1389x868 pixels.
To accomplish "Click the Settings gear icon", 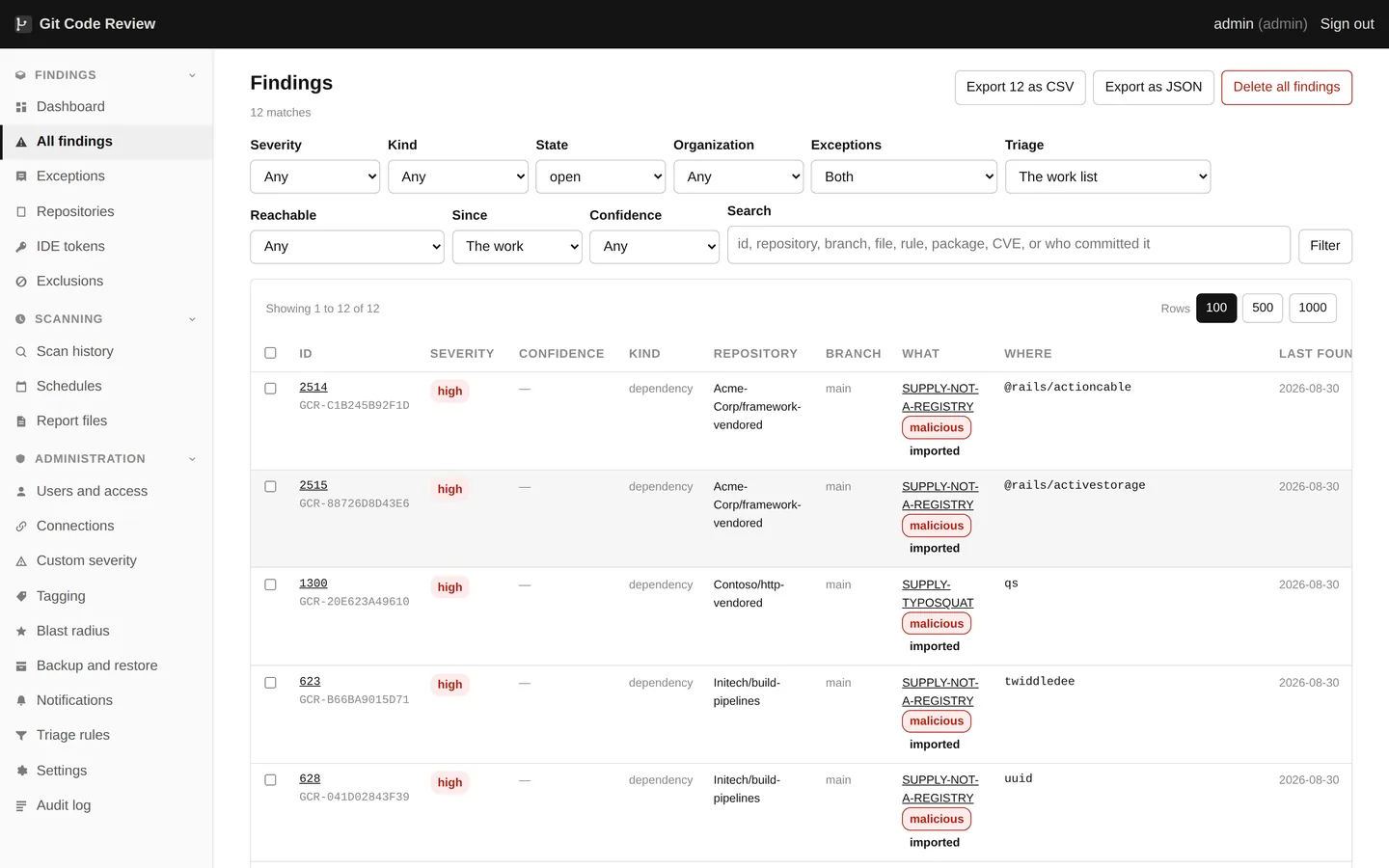I will 21,772.
